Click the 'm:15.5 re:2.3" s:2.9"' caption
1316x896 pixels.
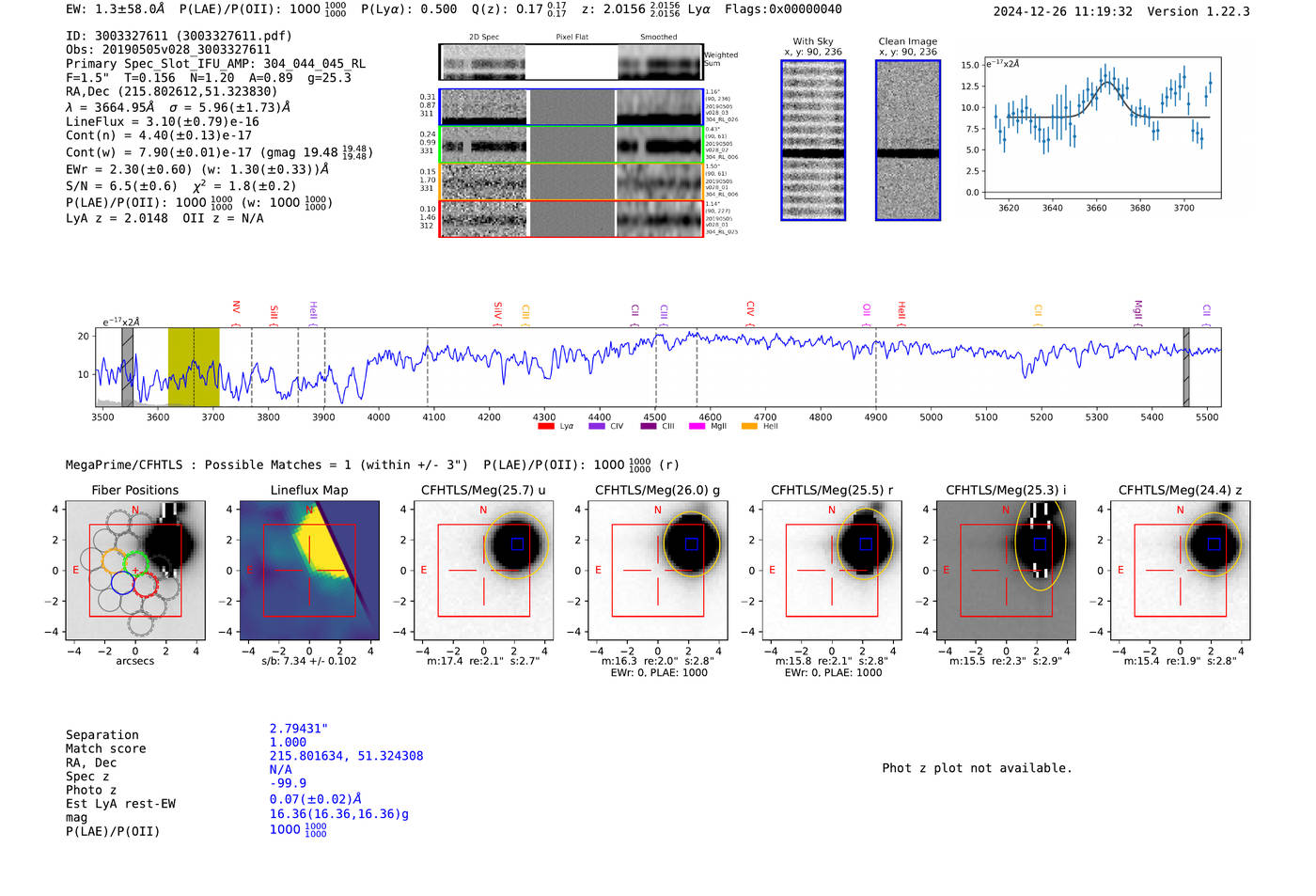coord(1006,661)
